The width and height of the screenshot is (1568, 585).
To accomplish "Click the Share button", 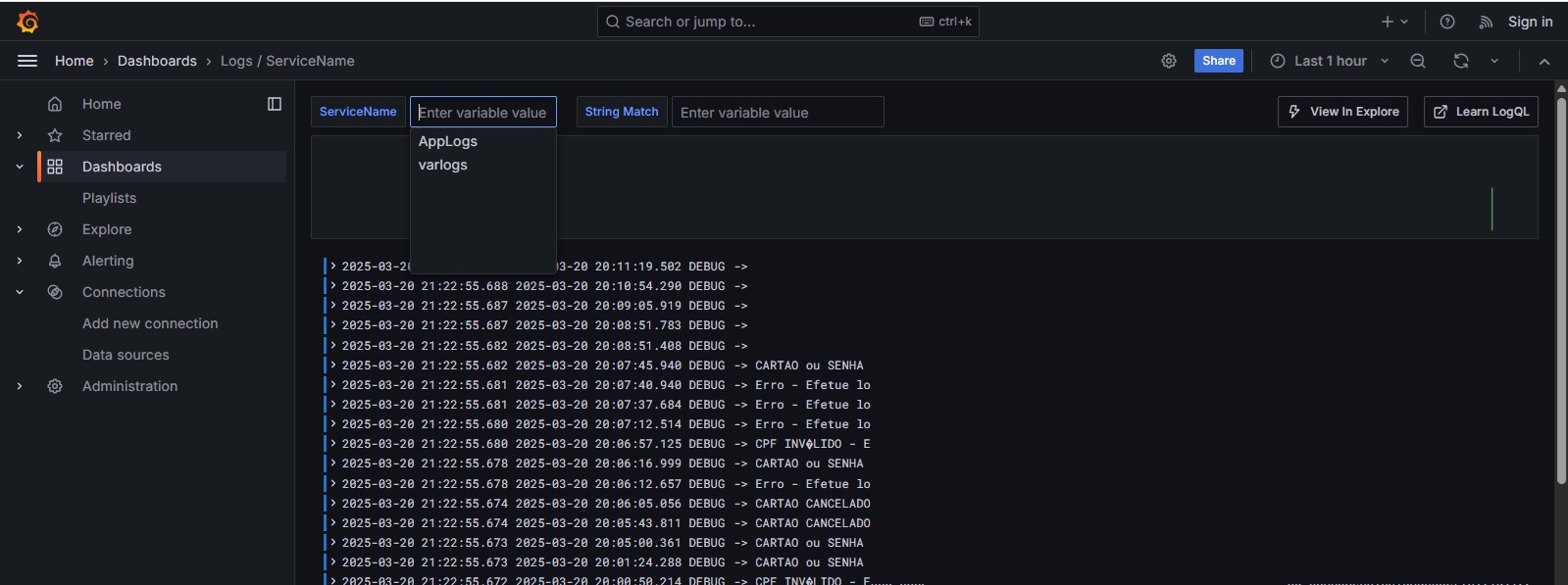I will click(1219, 61).
